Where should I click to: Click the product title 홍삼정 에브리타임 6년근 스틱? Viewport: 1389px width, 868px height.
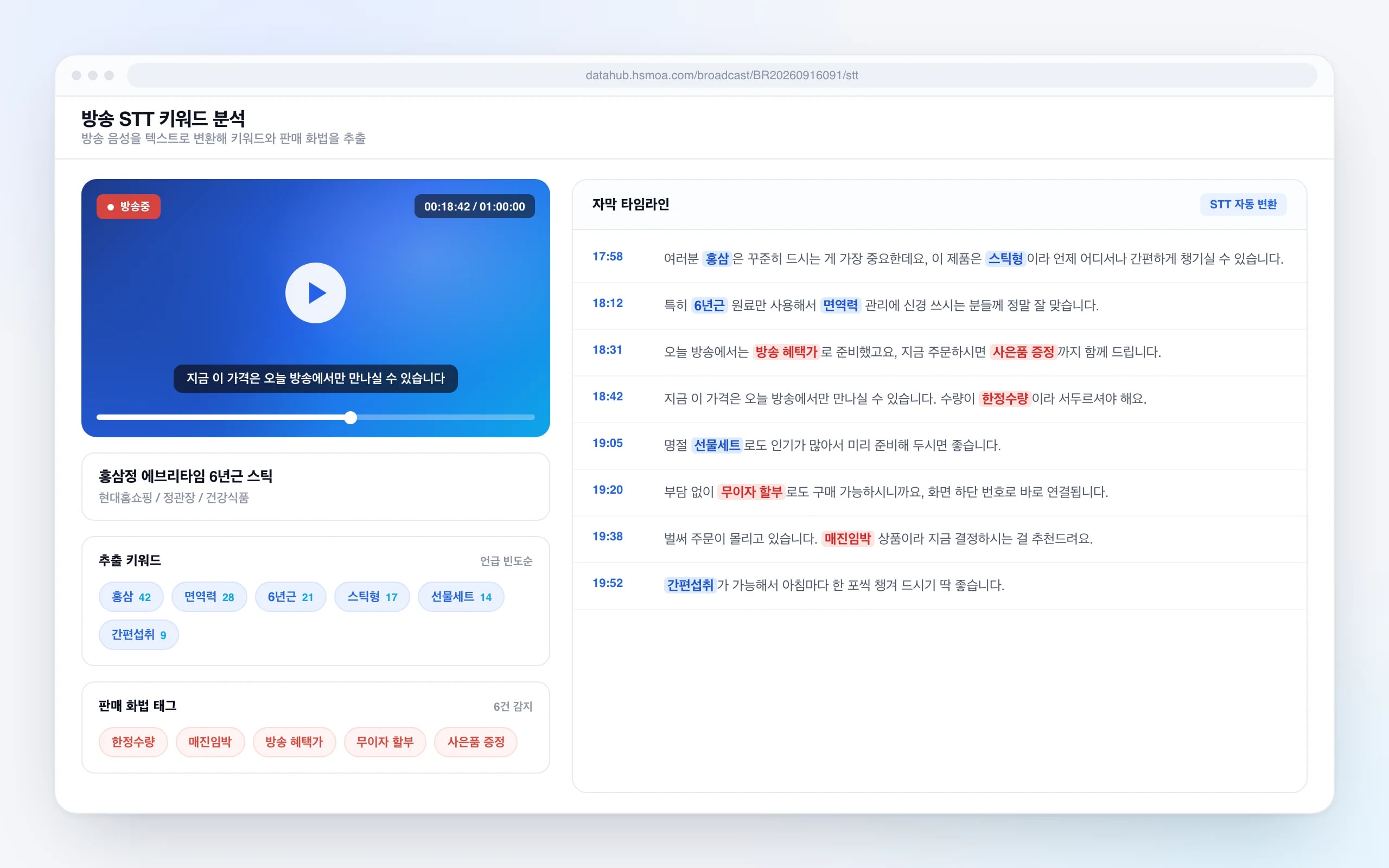click(x=186, y=476)
